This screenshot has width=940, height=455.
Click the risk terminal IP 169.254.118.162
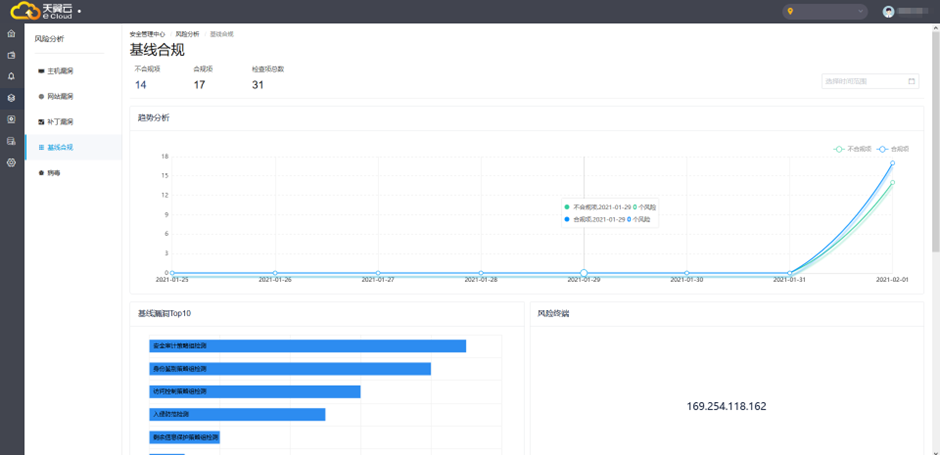tap(726, 406)
